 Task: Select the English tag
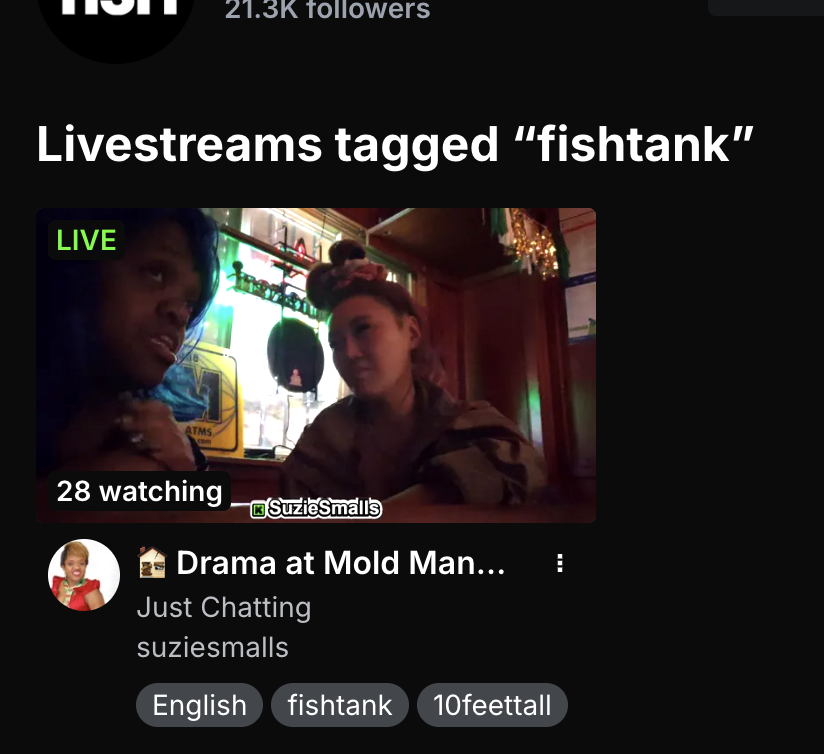[199, 705]
